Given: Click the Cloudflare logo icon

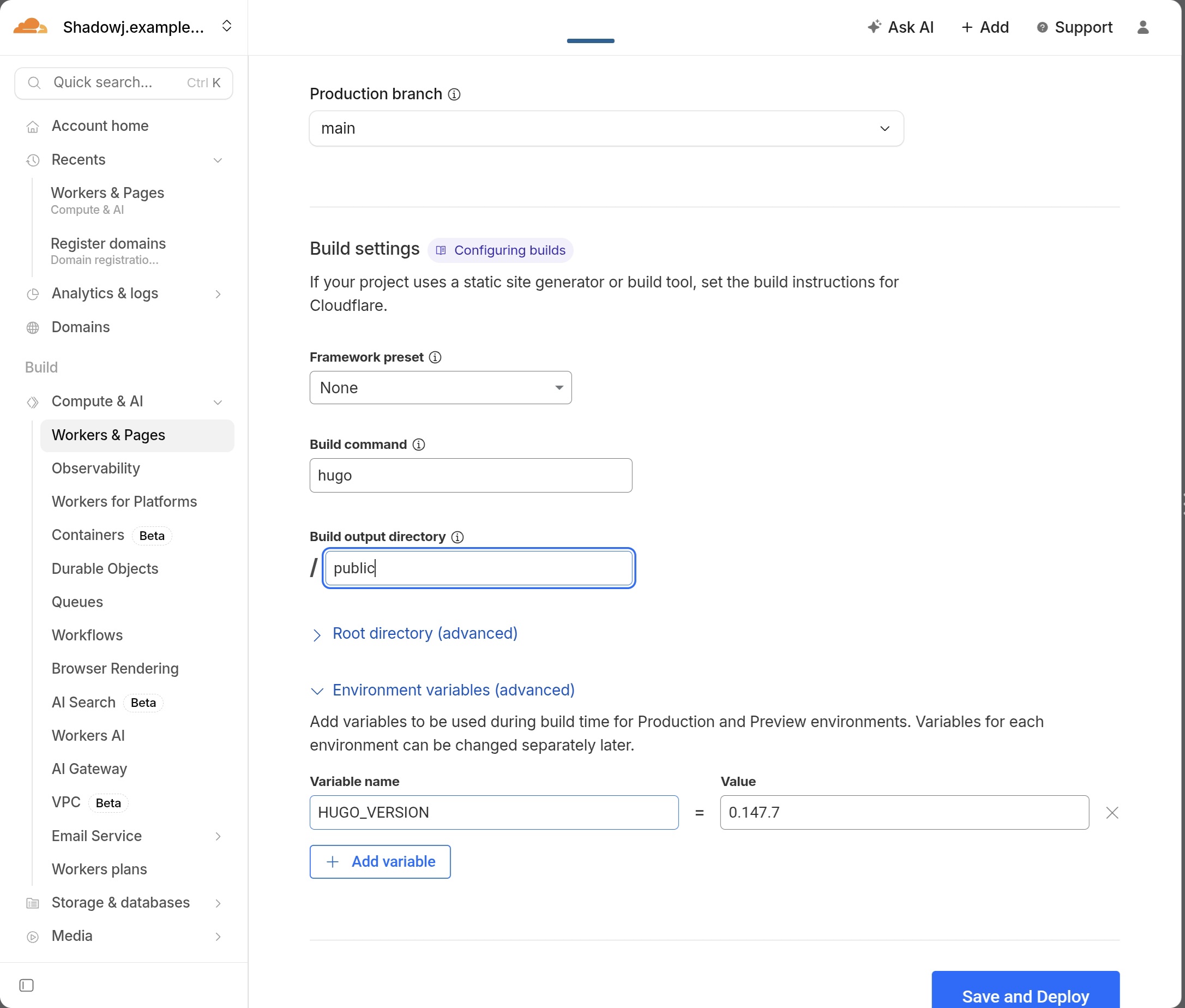Looking at the screenshot, I should (x=29, y=27).
